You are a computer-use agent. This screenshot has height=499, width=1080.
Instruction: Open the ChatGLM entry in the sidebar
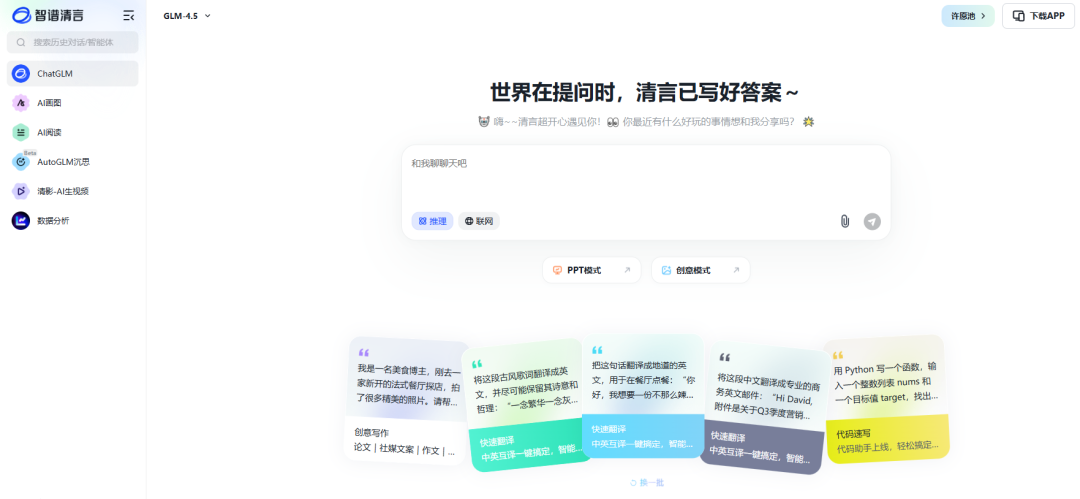point(72,74)
